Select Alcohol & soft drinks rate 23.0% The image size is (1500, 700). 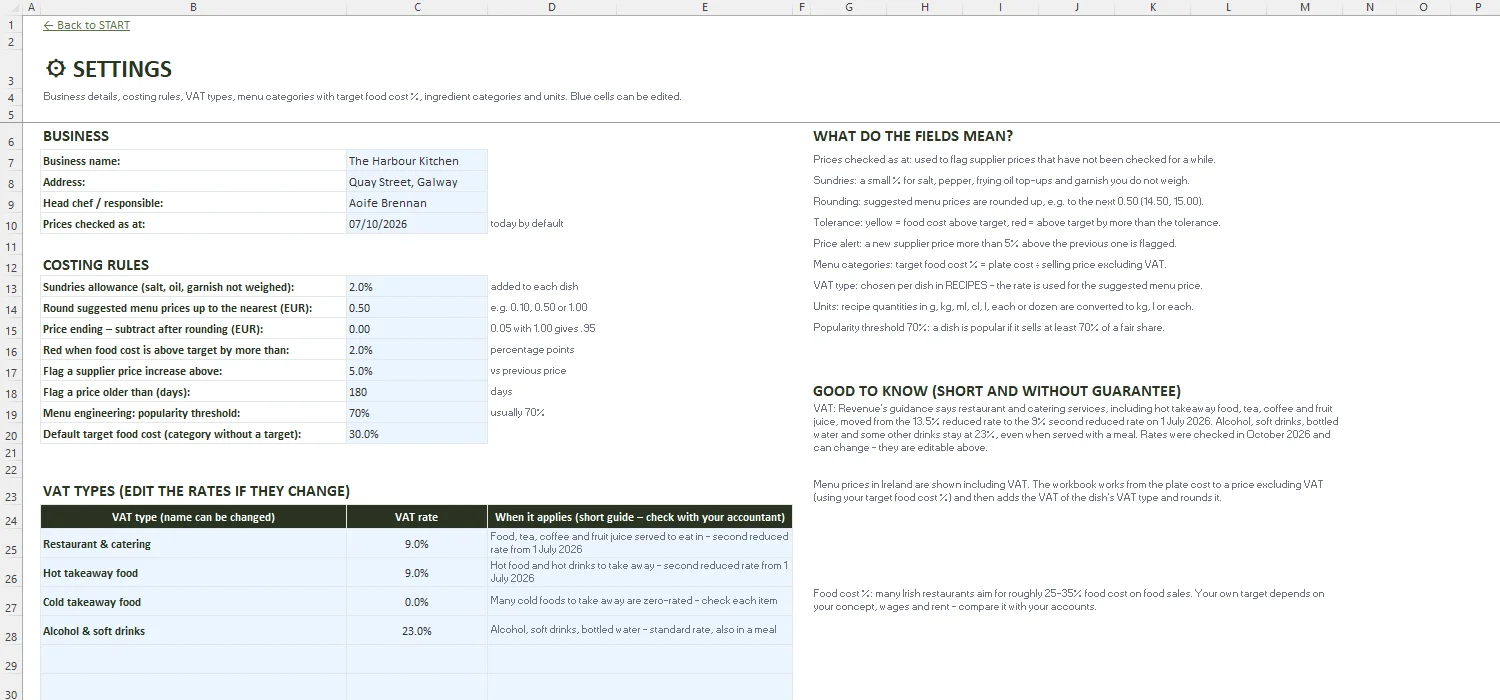[x=417, y=631]
